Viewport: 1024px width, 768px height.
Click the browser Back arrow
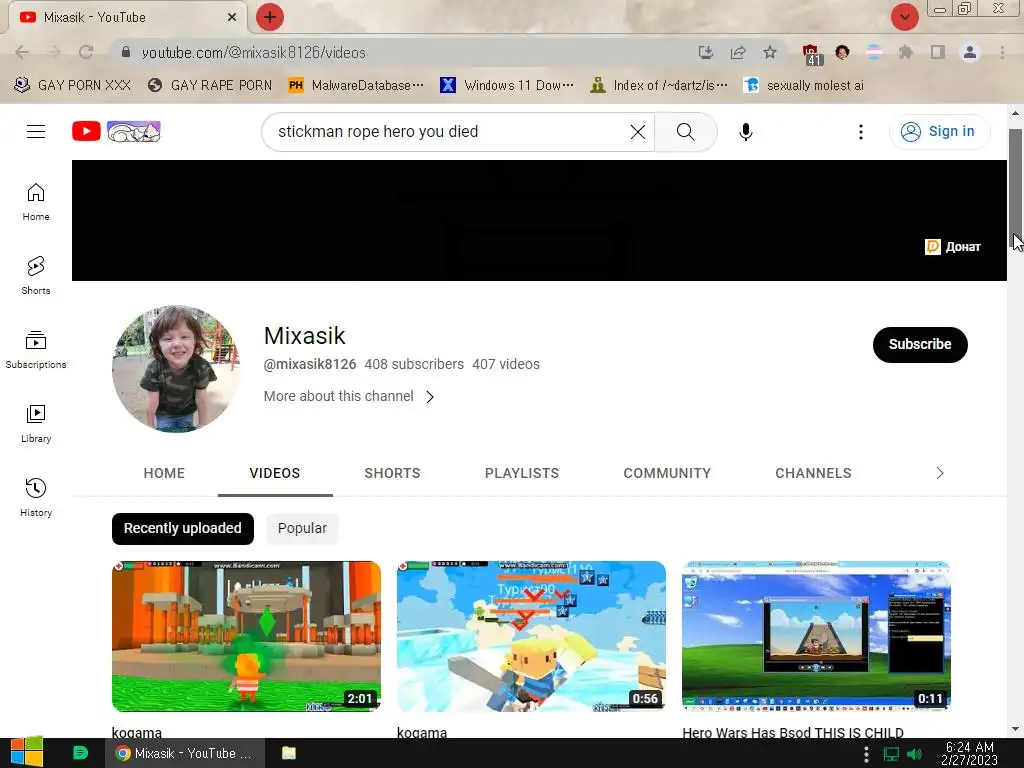[x=22, y=52]
